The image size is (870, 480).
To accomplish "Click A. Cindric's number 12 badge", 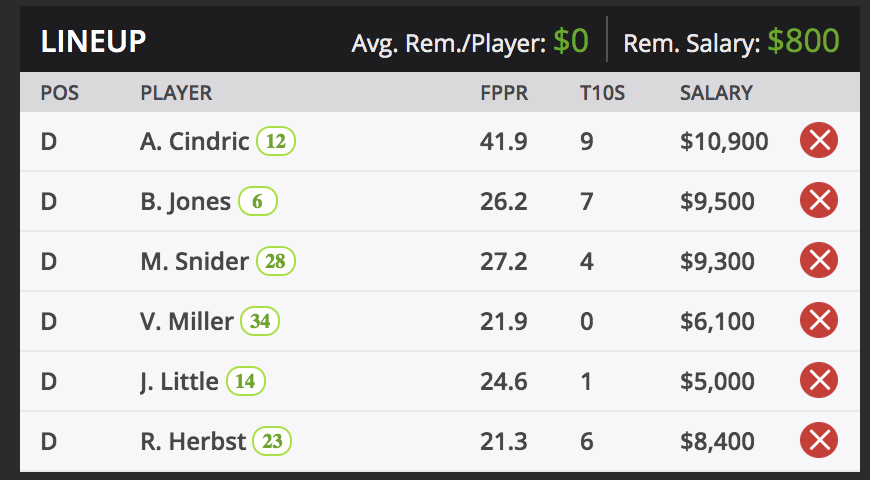I will pyautogui.click(x=276, y=142).
